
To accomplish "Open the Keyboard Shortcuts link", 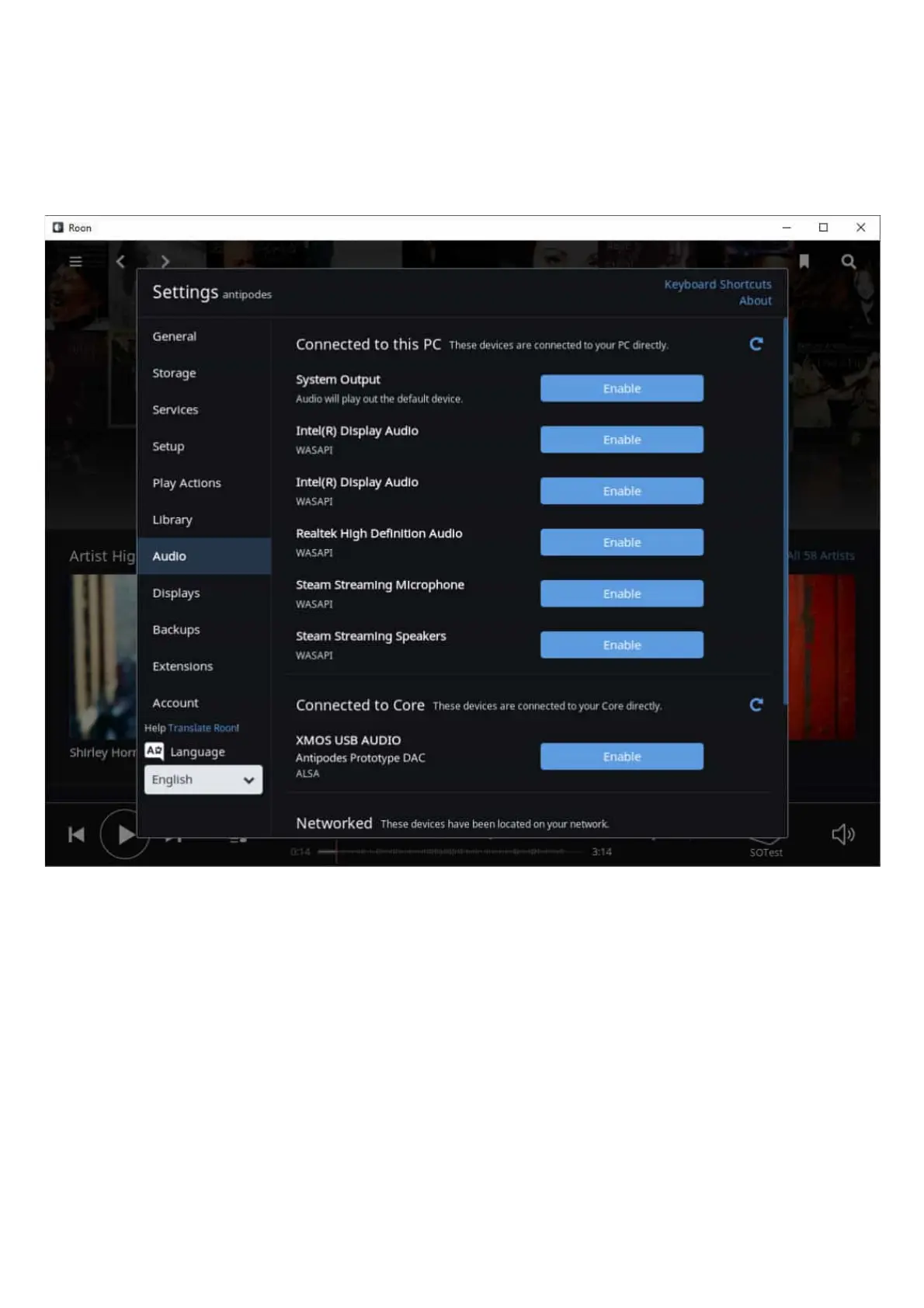I will coord(717,284).
